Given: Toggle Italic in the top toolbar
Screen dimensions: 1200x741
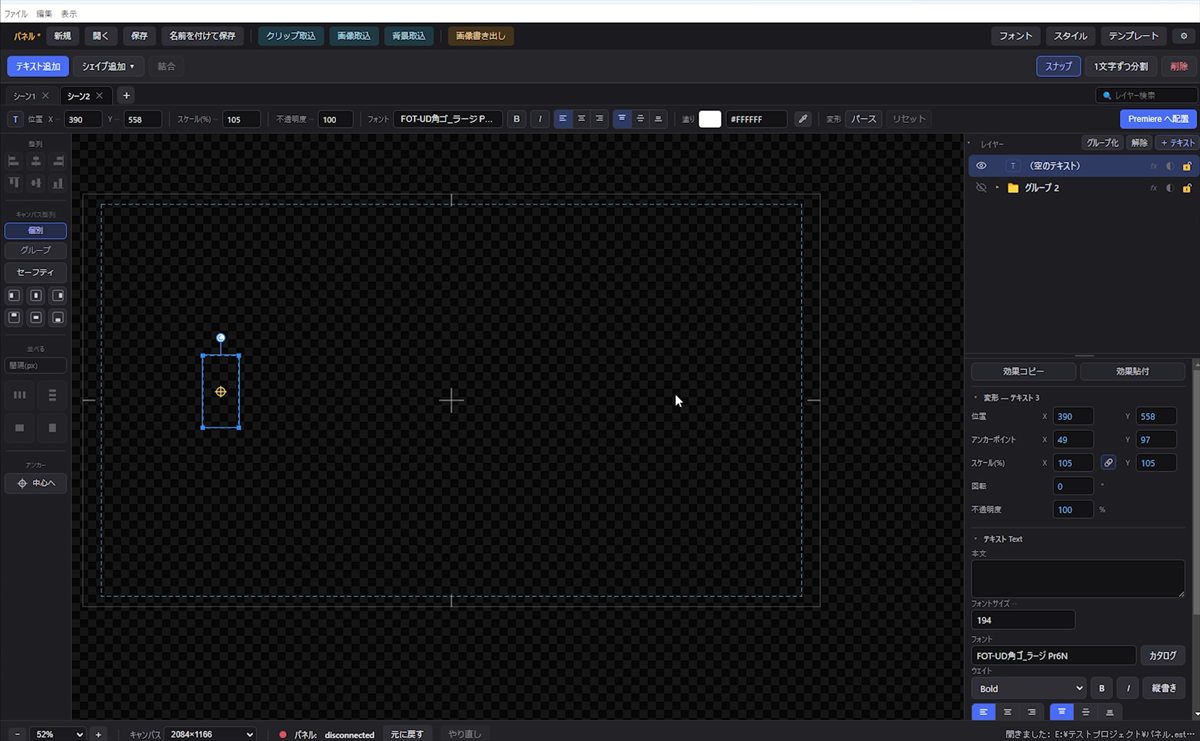Looking at the screenshot, I should [540, 119].
